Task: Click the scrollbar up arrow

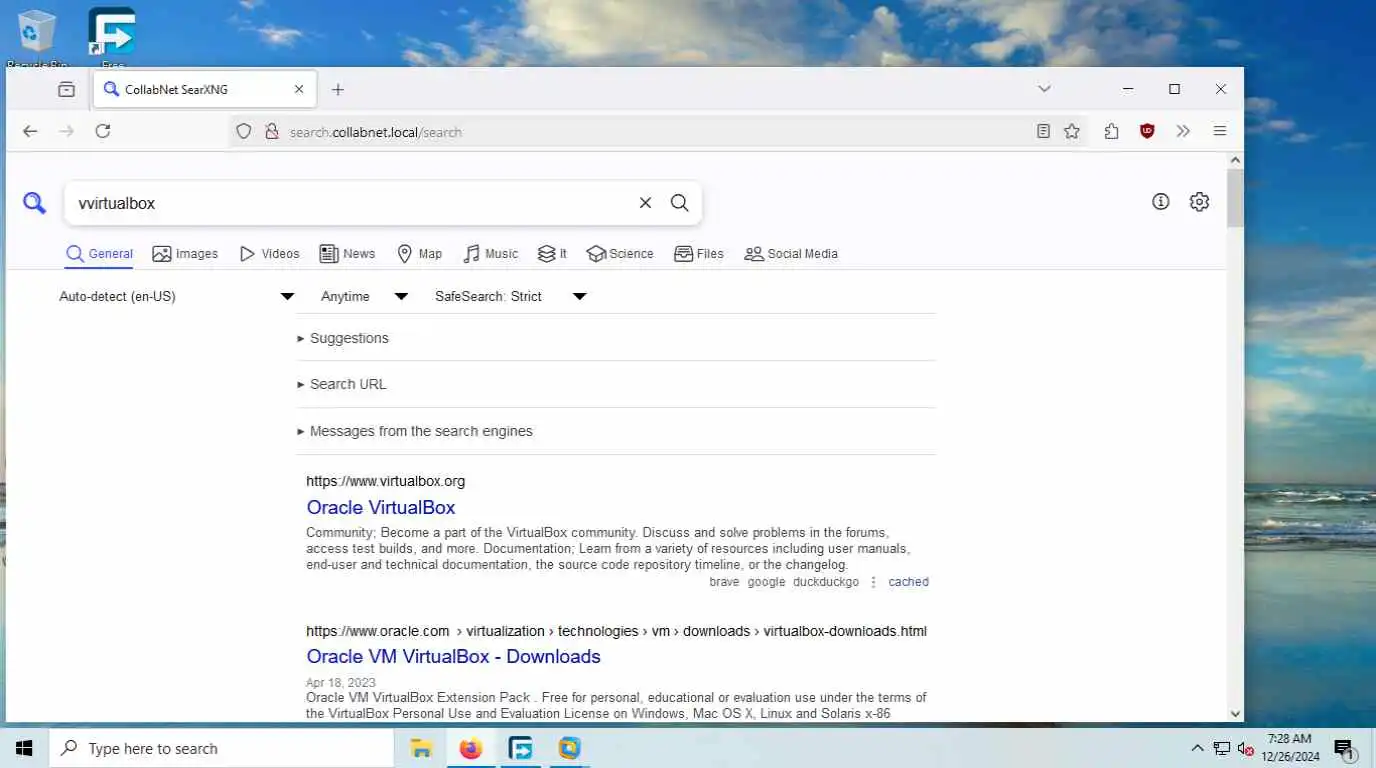Action: (1235, 160)
